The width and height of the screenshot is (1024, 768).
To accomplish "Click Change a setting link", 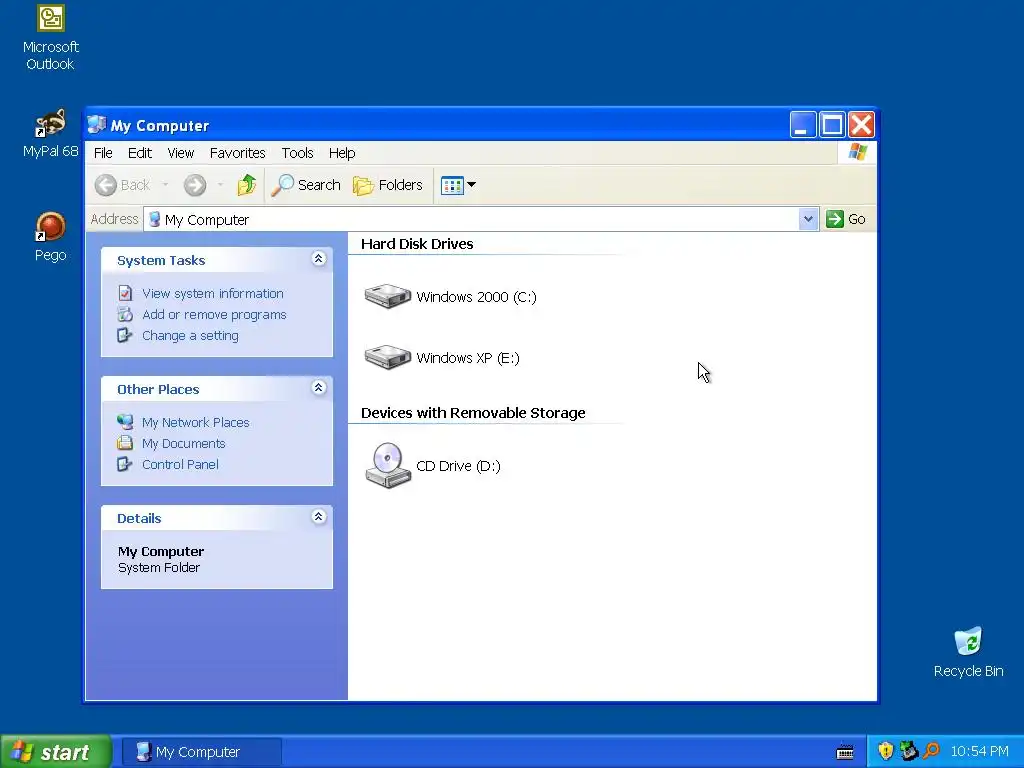I will pyautogui.click(x=190, y=335).
